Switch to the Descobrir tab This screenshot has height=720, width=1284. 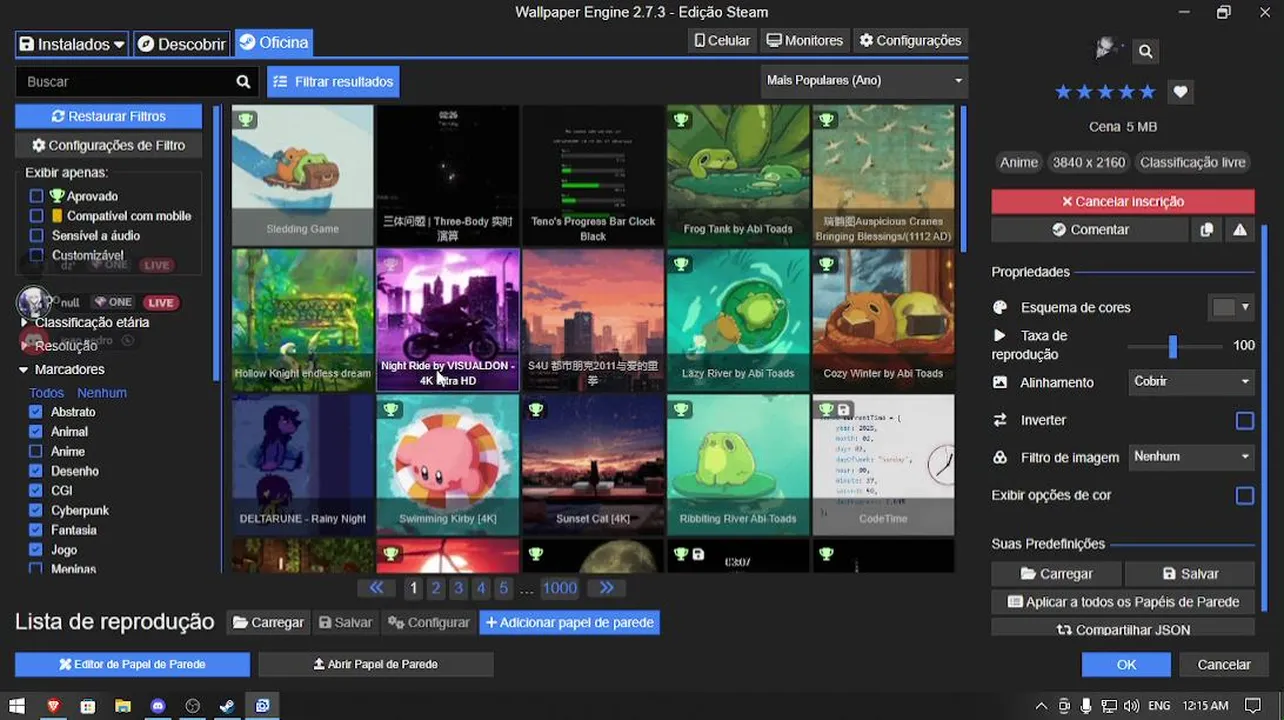point(182,44)
